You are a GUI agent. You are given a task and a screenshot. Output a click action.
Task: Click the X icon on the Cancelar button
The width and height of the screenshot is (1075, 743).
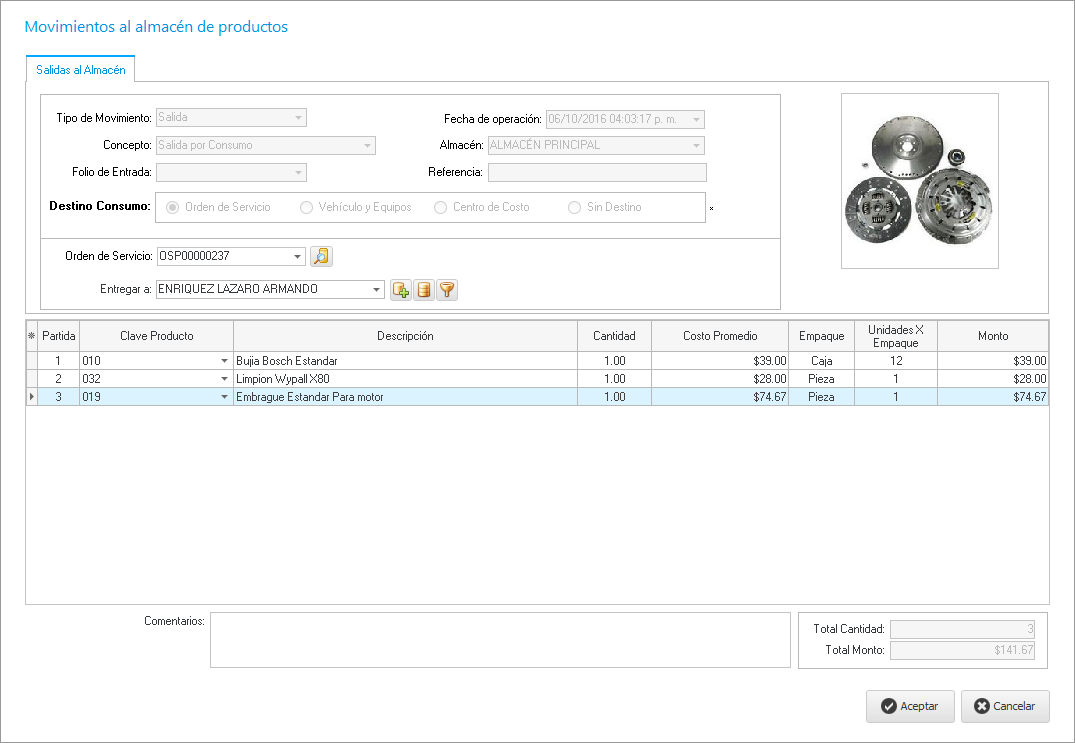982,706
